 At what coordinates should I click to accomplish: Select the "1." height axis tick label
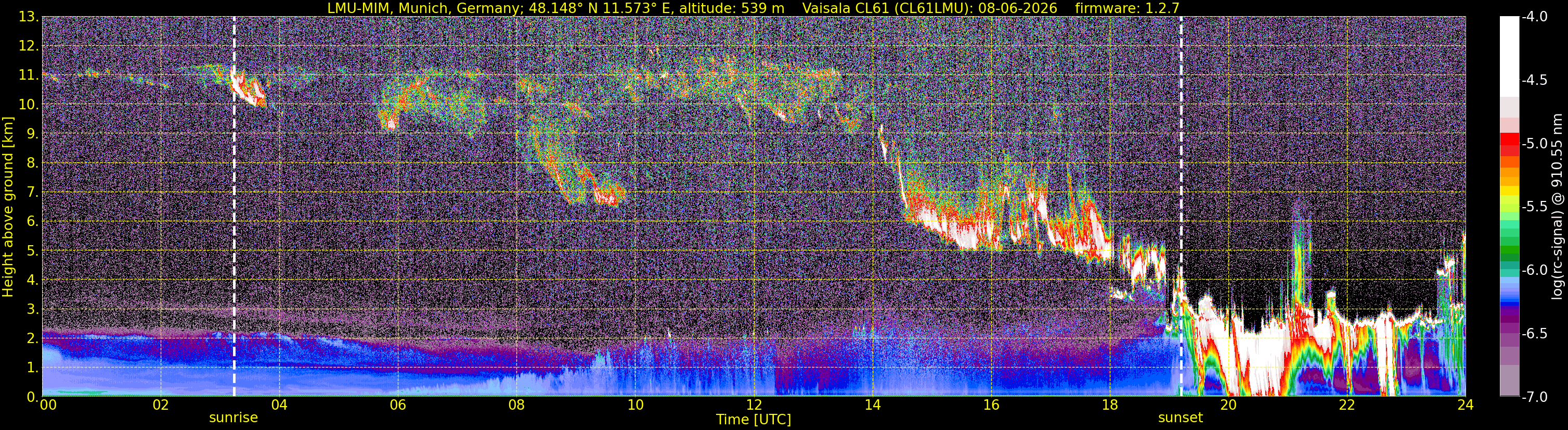tap(32, 368)
